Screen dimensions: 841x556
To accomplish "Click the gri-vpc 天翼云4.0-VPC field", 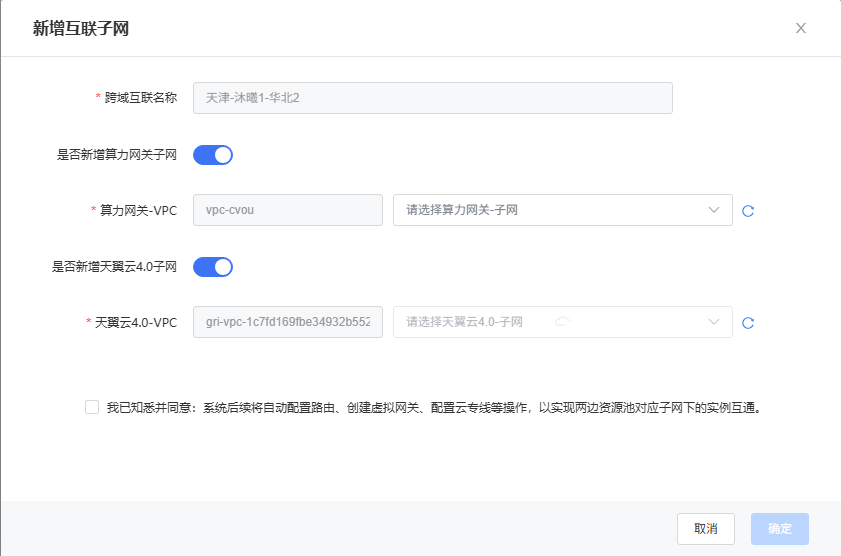I will pos(287,322).
